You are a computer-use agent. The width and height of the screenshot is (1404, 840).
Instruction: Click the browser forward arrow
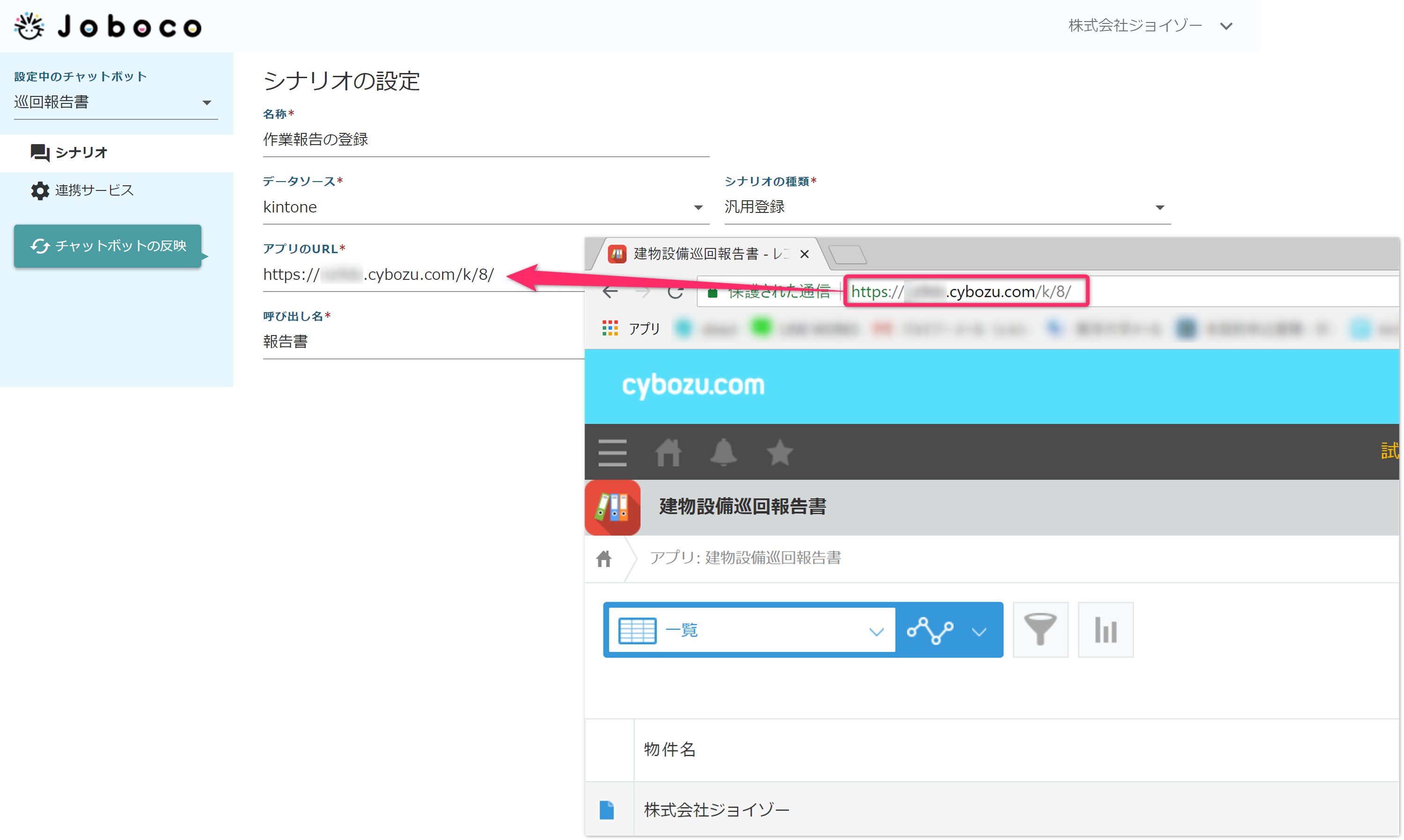click(643, 292)
